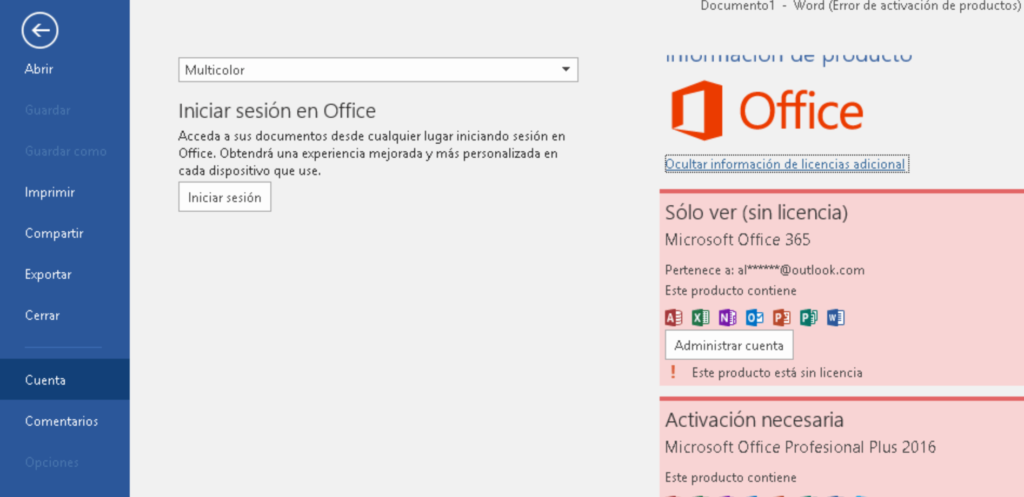Click Guardar como in the sidebar
This screenshot has width=1024, height=497.
65,152
